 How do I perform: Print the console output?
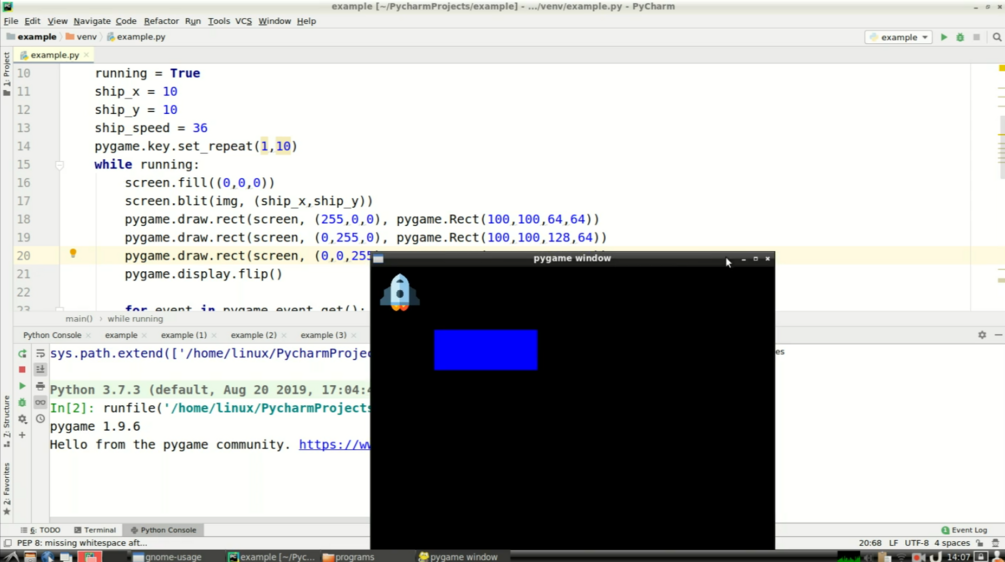click(x=40, y=386)
